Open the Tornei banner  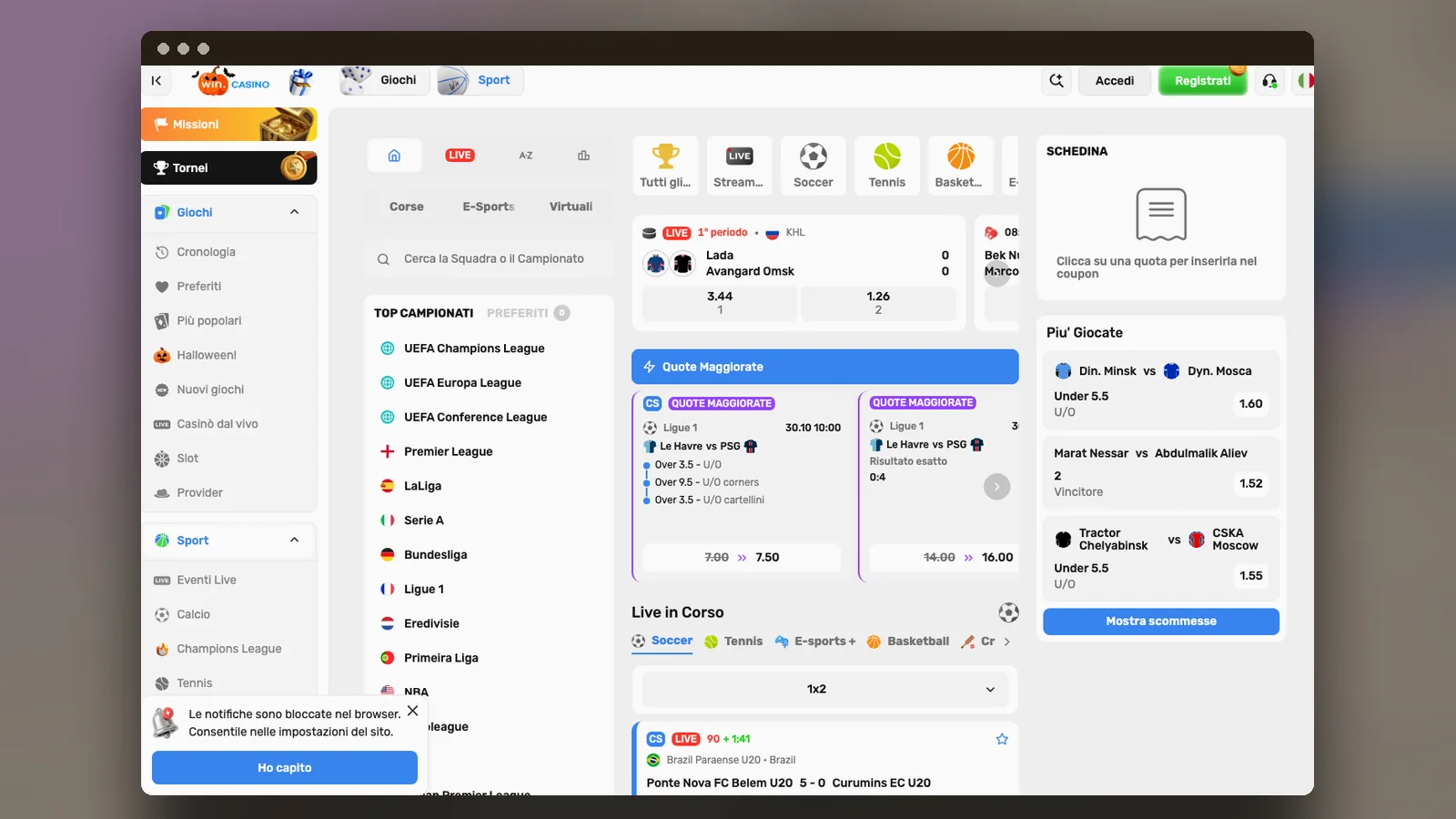[229, 167]
